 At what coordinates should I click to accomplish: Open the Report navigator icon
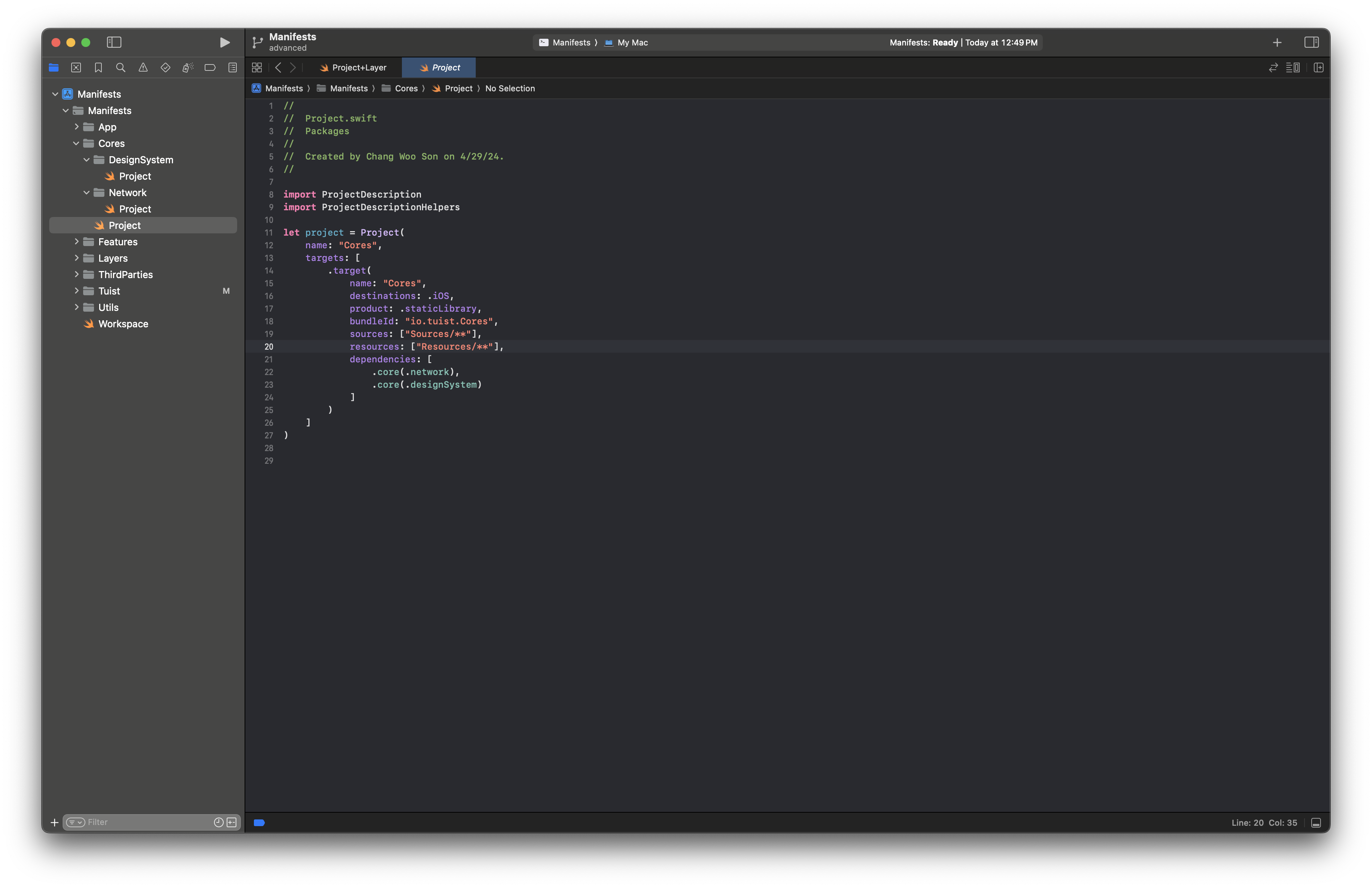click(x=232, y=67)
